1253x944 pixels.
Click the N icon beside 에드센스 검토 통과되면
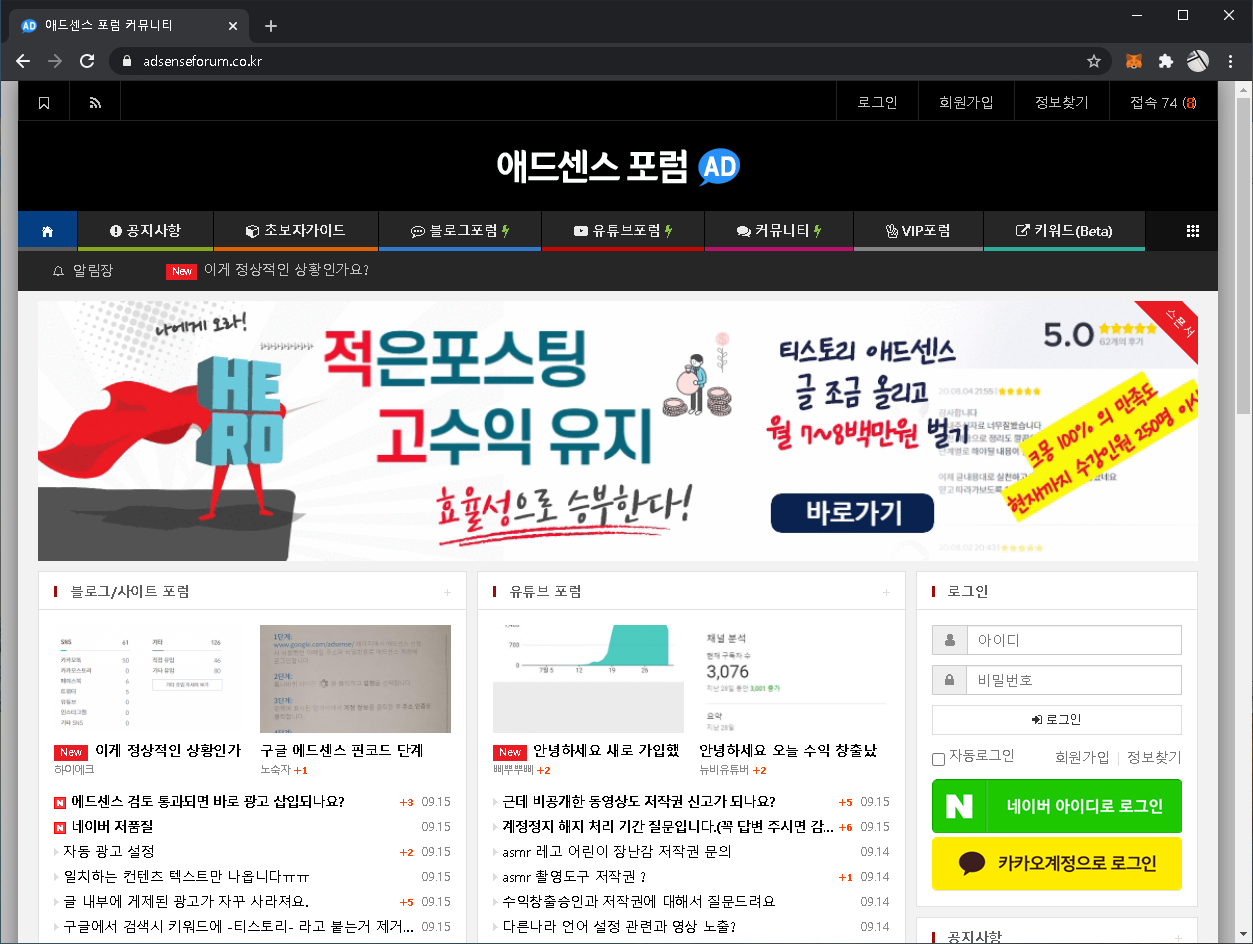pos(59,802)
